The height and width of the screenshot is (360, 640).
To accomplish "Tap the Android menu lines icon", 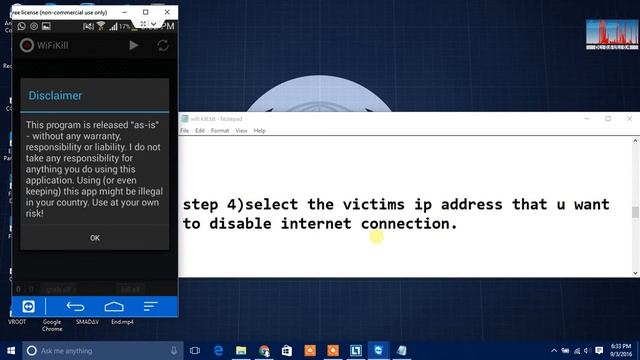I will [150, 307].
